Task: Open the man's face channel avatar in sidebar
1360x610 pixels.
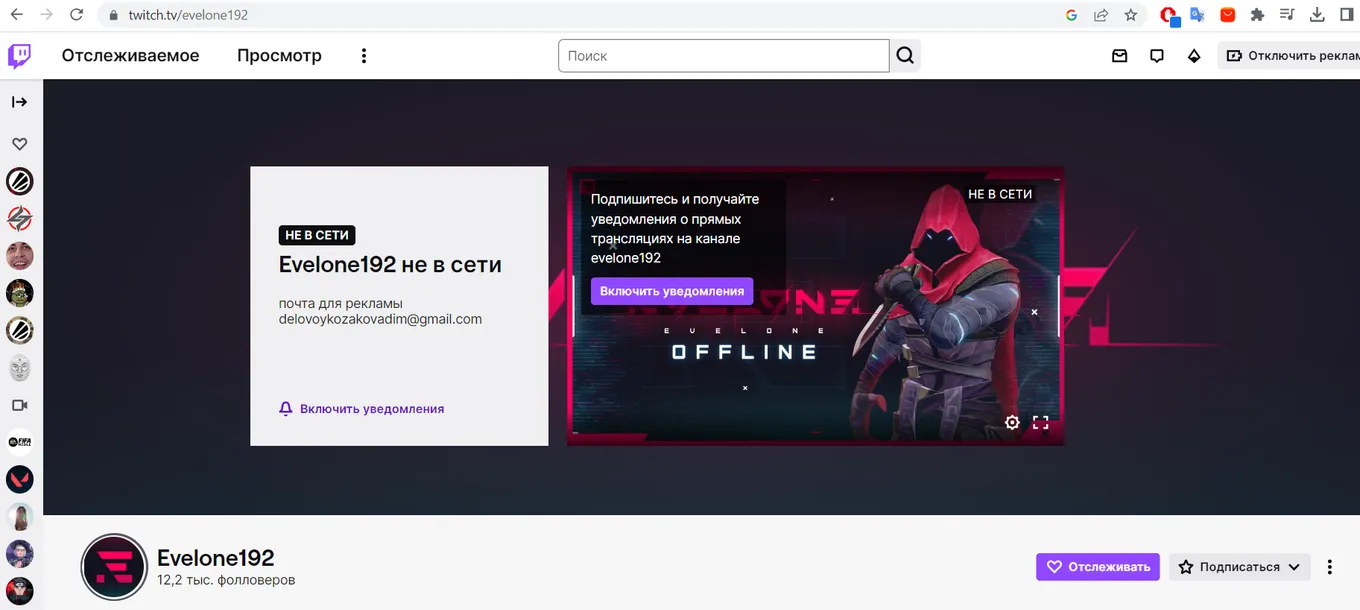Action: (x=20, y=256)
